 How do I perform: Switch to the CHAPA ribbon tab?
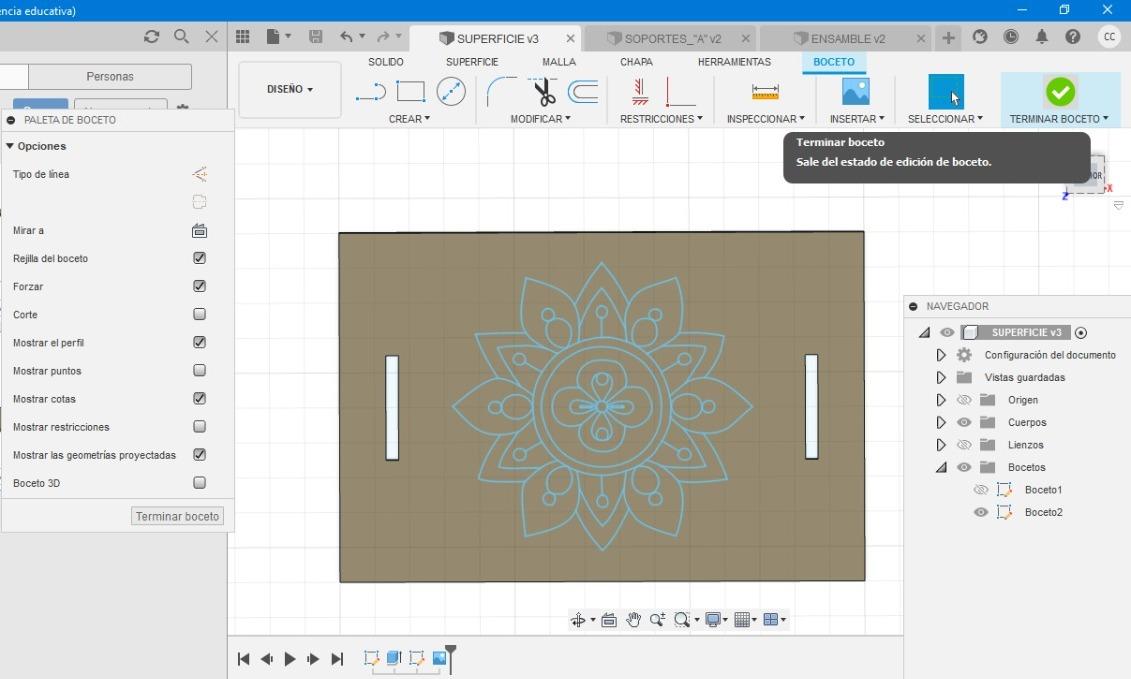636,62
